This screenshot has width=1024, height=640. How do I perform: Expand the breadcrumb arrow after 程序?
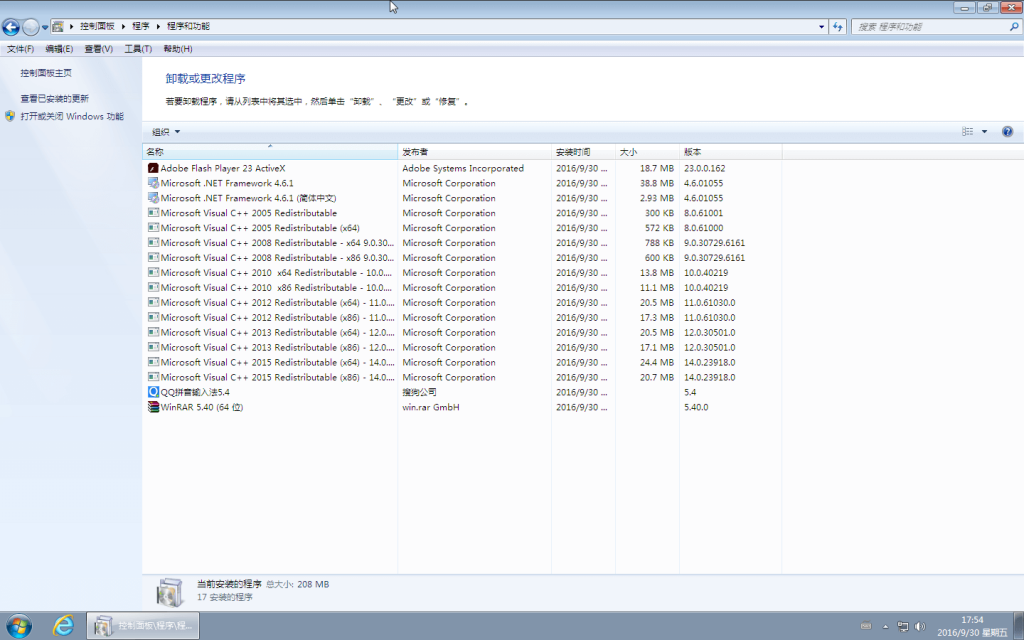click(158, 27)
